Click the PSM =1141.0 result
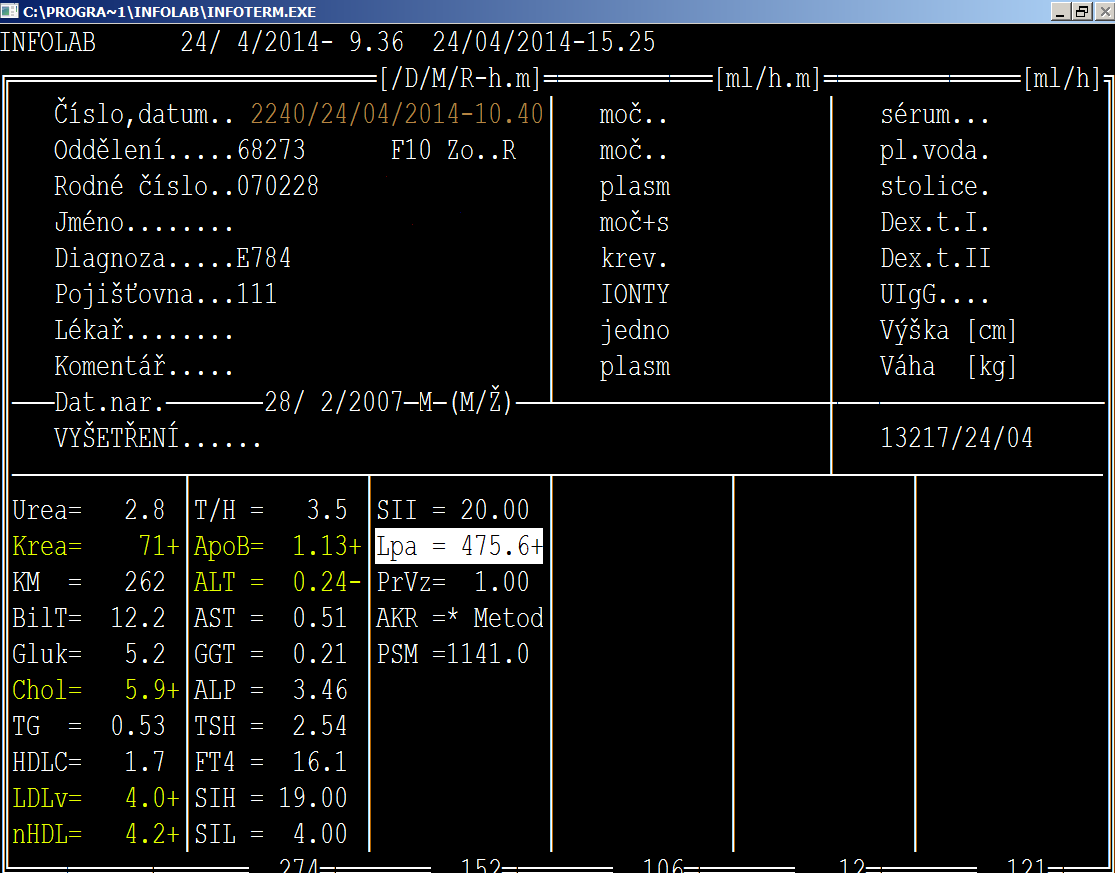This screenshot has width=1115, height=873. point(453,654)
